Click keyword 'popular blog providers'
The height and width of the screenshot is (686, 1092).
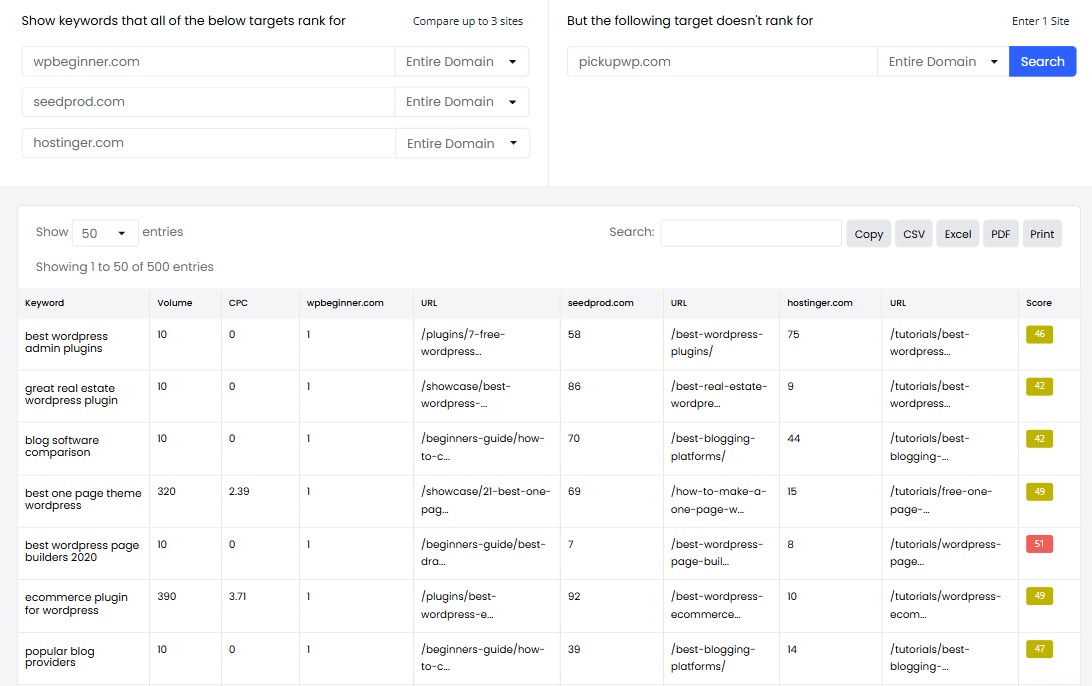(x=59, y=657)
